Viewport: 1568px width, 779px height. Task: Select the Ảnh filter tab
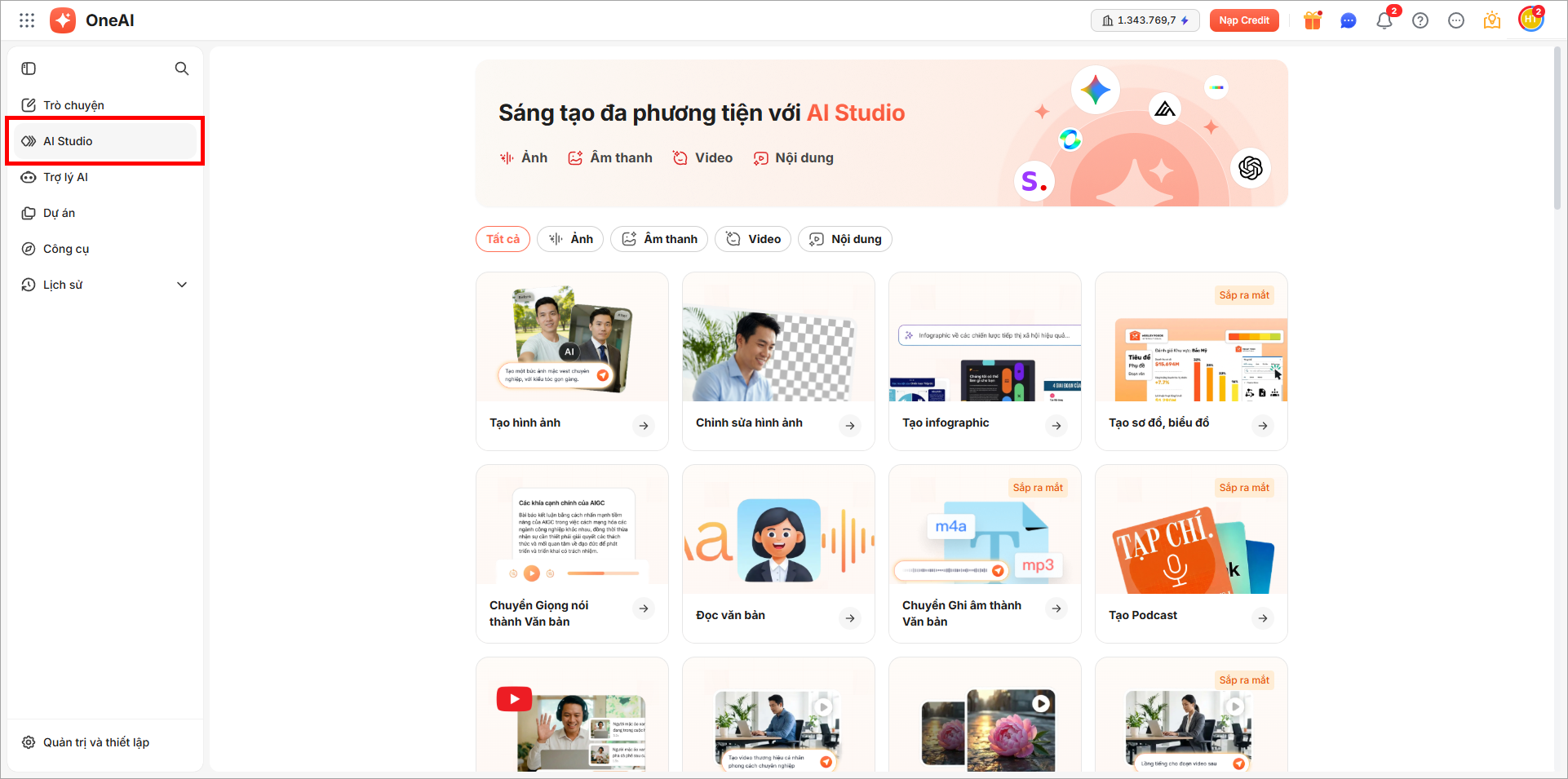(570, 239)
